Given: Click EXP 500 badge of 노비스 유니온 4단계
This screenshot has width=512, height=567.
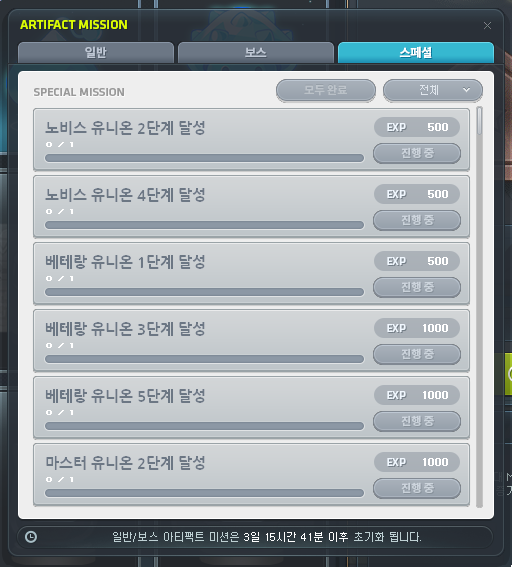Looking at the screenshot, I should [x=417, y=194].
